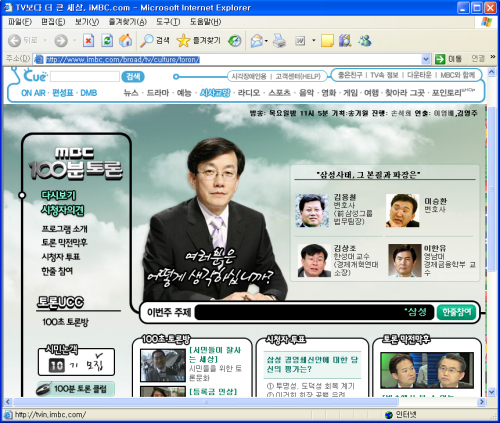500x423 pixels.
Task: Stop page loading with red X icon
Action: pyautogui.click(x=88, y=41)
